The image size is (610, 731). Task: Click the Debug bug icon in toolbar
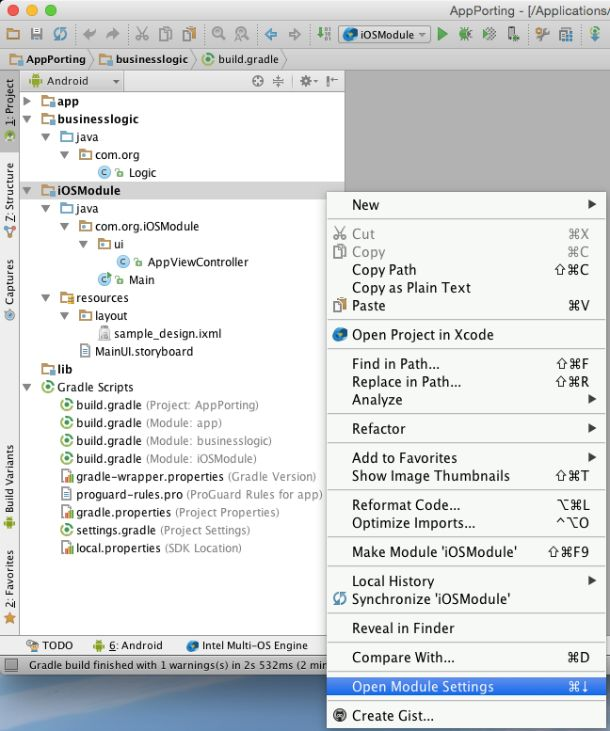tap(465, 34)
